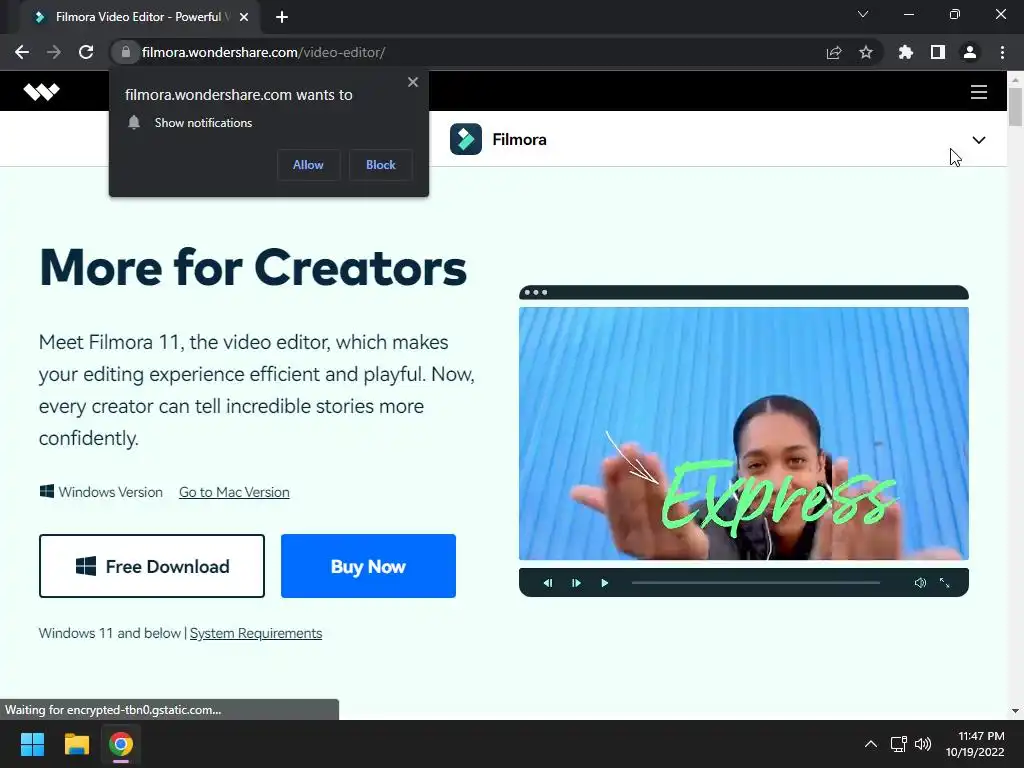
Task: Click the Wondershare logo in header
Action: click(x=42, y=91)
